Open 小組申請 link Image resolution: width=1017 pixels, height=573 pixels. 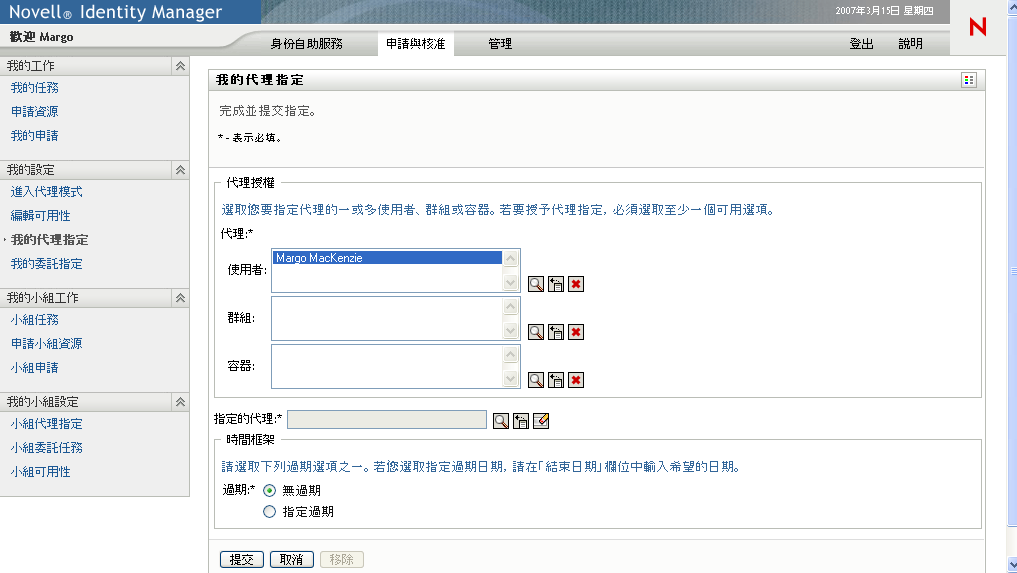click(x=34, y=367)
